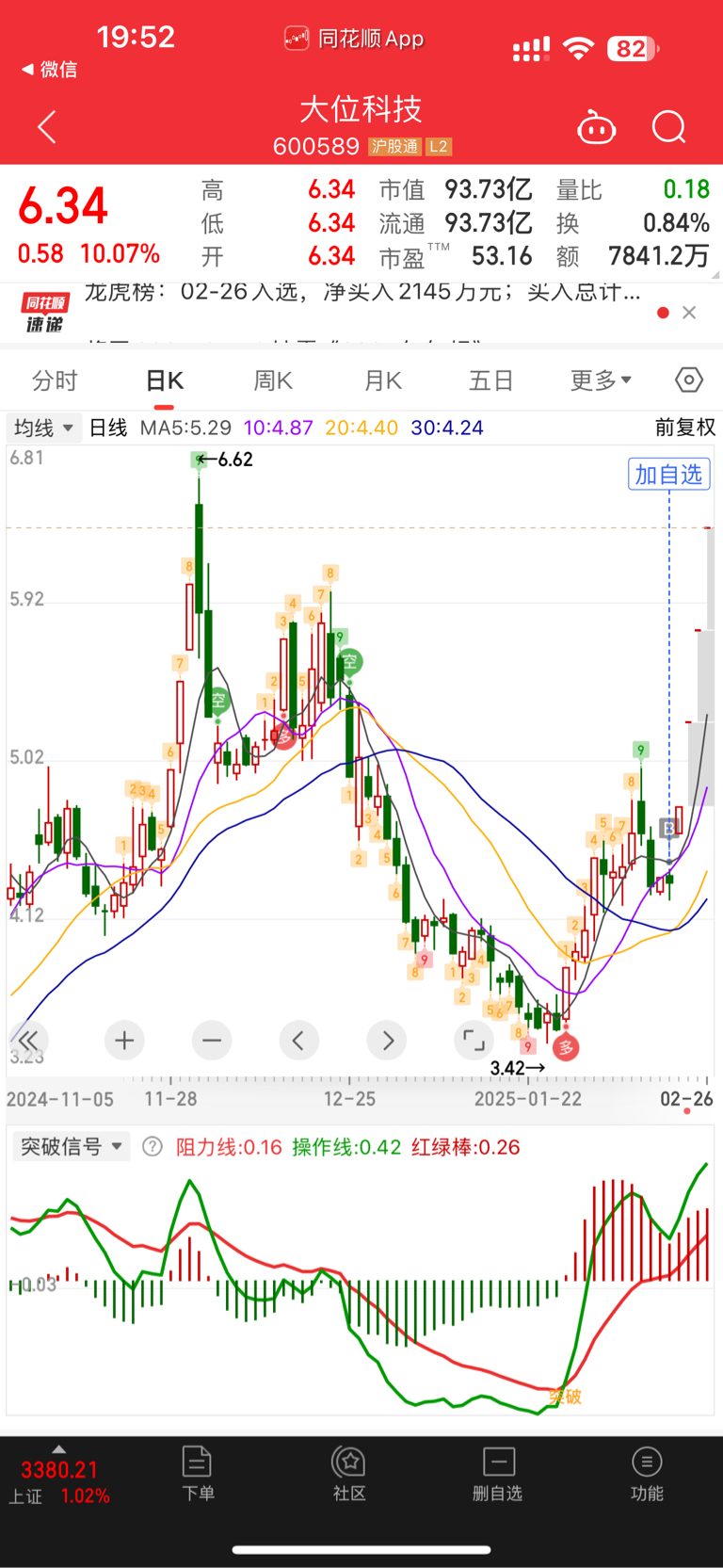This screenshot has width=723, height=1568.
Task: Close the 龙虎榜 news banner
Action: pos(689,313)
